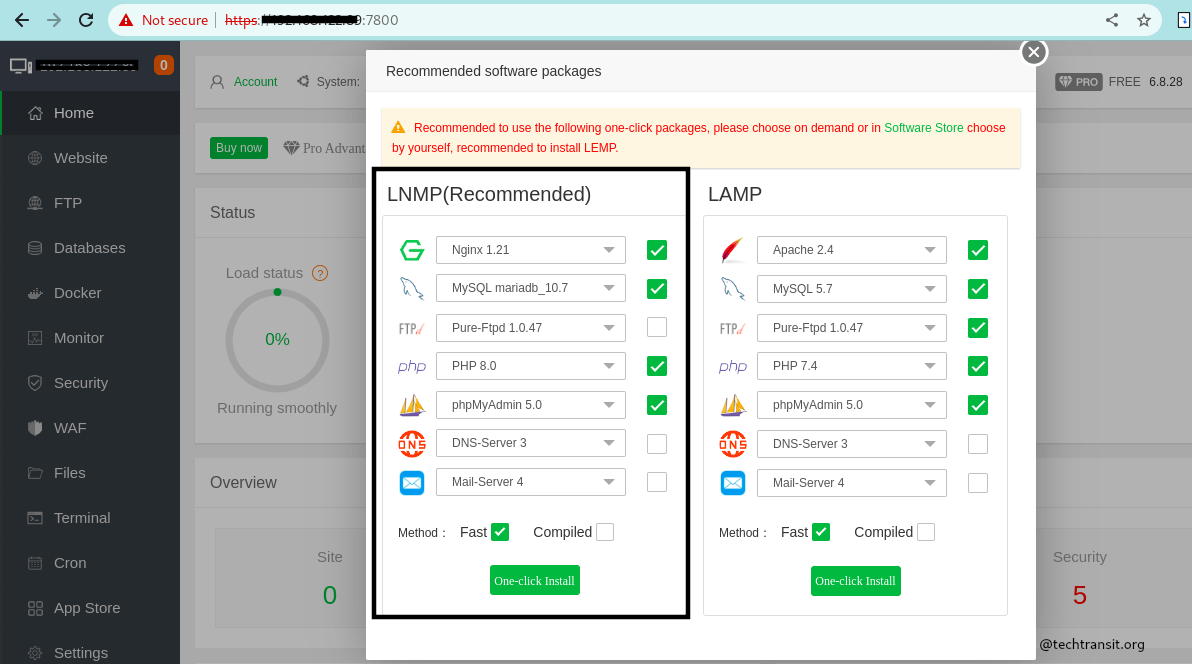Open the Nginx 1.21 version dropdown
The image size is (1192, 664).
point(531,250)
